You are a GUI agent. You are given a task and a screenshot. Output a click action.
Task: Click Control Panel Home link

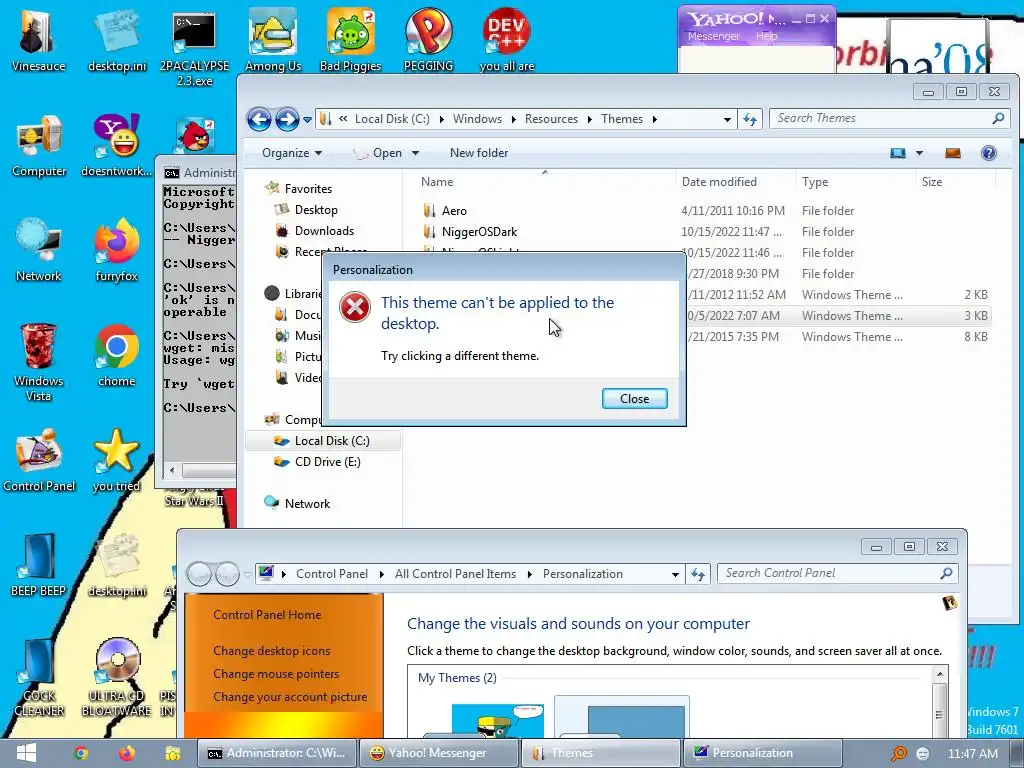266,615
